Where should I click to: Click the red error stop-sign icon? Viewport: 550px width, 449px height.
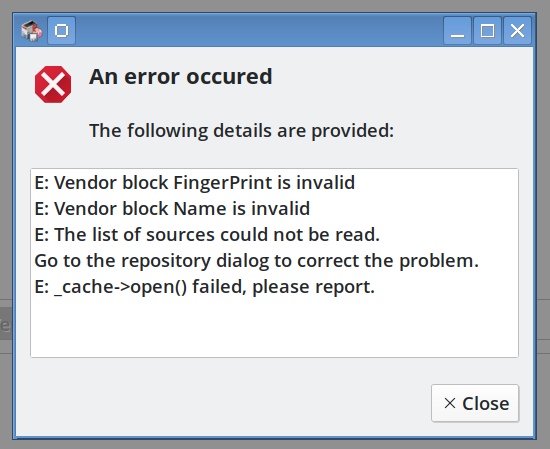coord(53,85)
